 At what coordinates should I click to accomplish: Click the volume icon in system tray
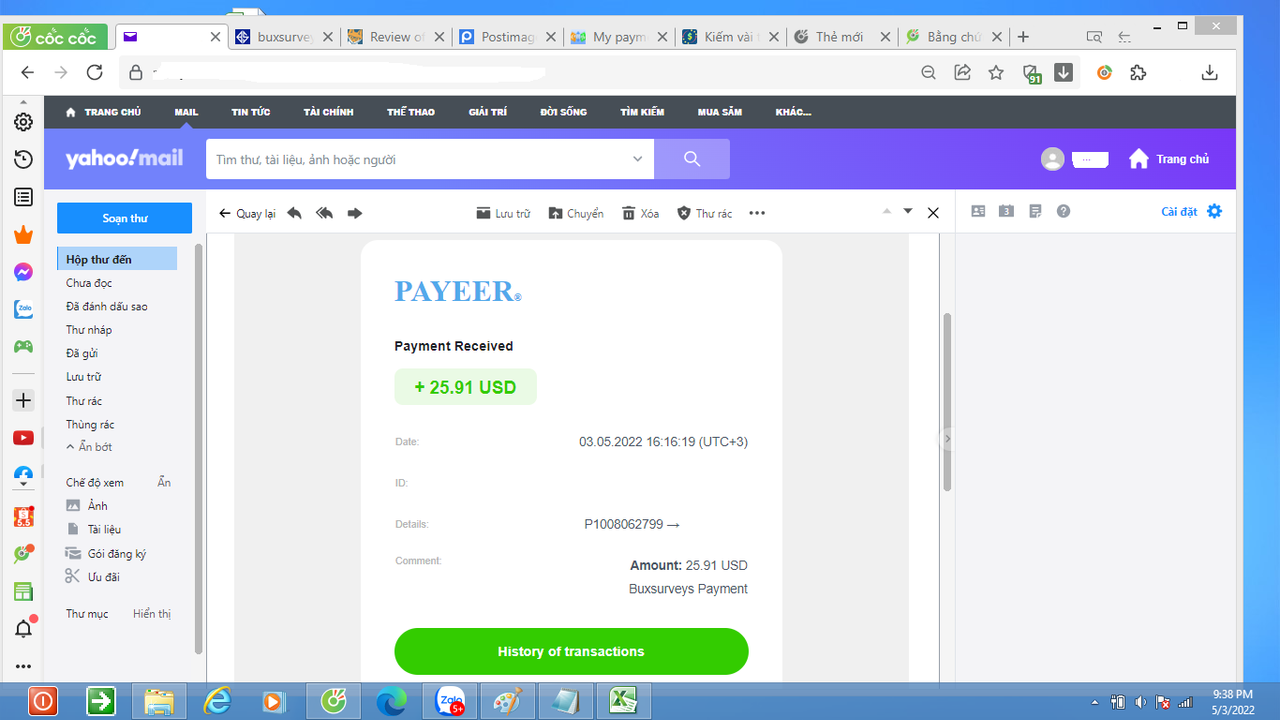tap(1141, 702)
